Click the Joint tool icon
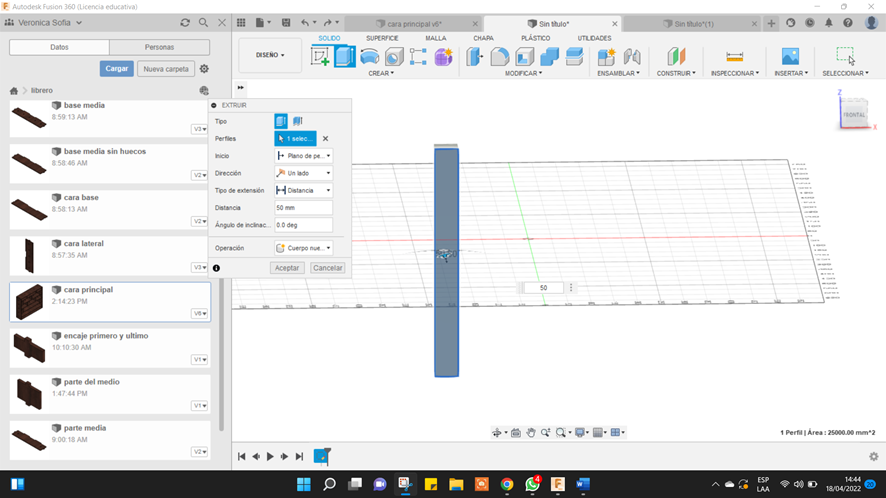 (632, 57)
